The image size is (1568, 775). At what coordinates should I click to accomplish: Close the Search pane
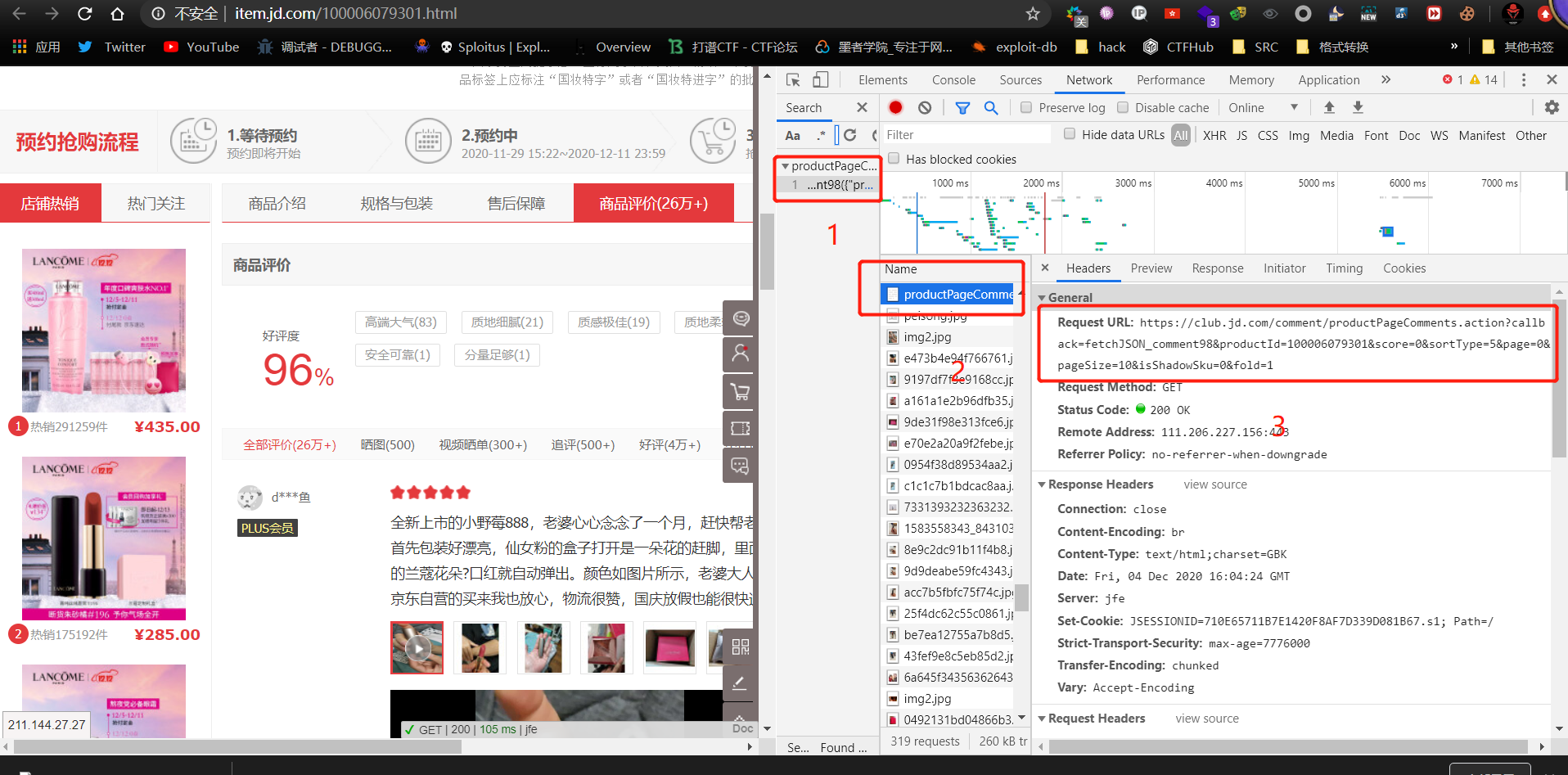(x=862, y=107)
